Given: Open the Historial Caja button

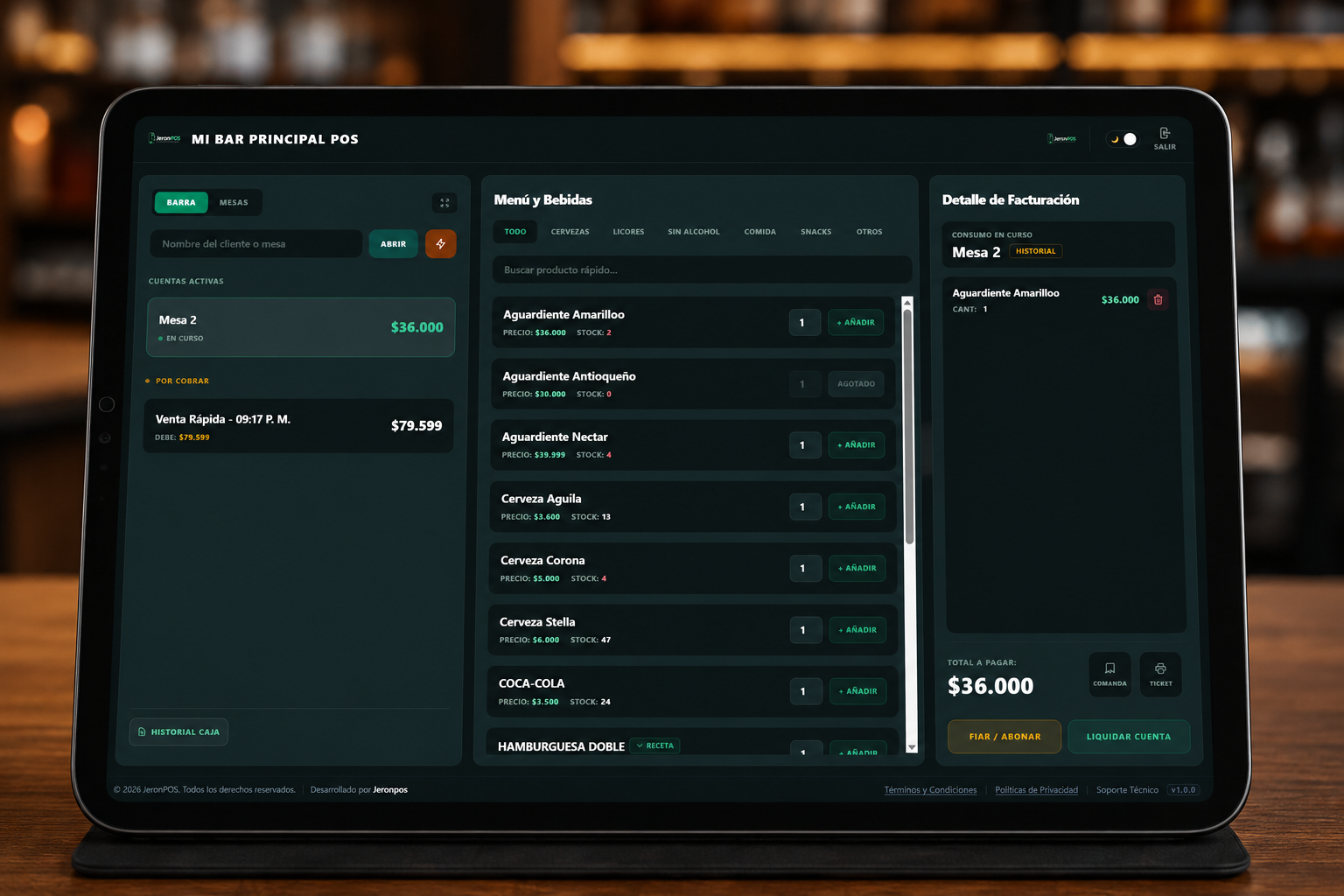Looking at the screenshot, I should (x=178, y=731).
